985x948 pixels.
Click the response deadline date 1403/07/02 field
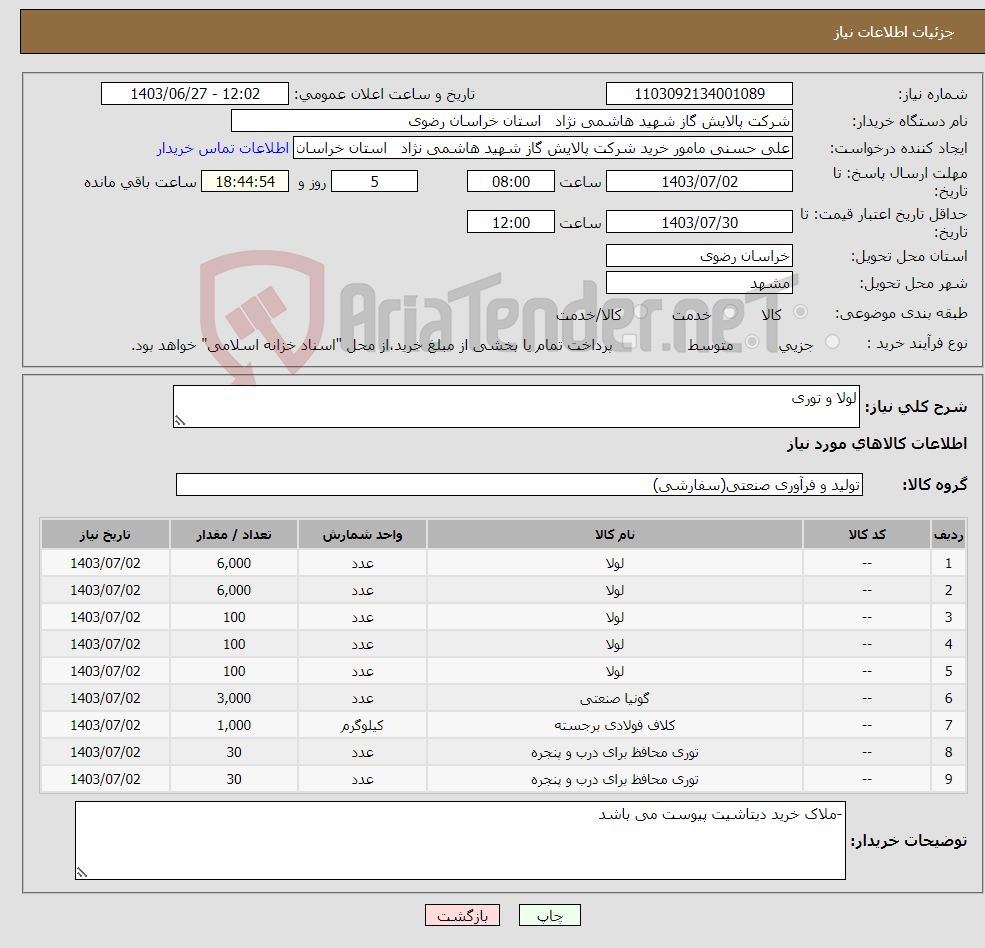tap(699, 182)
